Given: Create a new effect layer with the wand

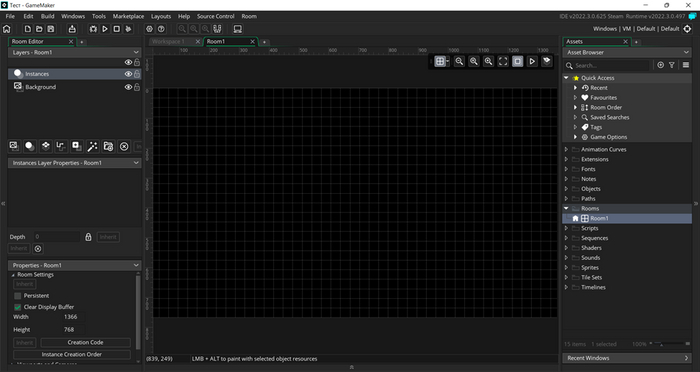Looking at the screenshot, I should (x=92, y=146).
